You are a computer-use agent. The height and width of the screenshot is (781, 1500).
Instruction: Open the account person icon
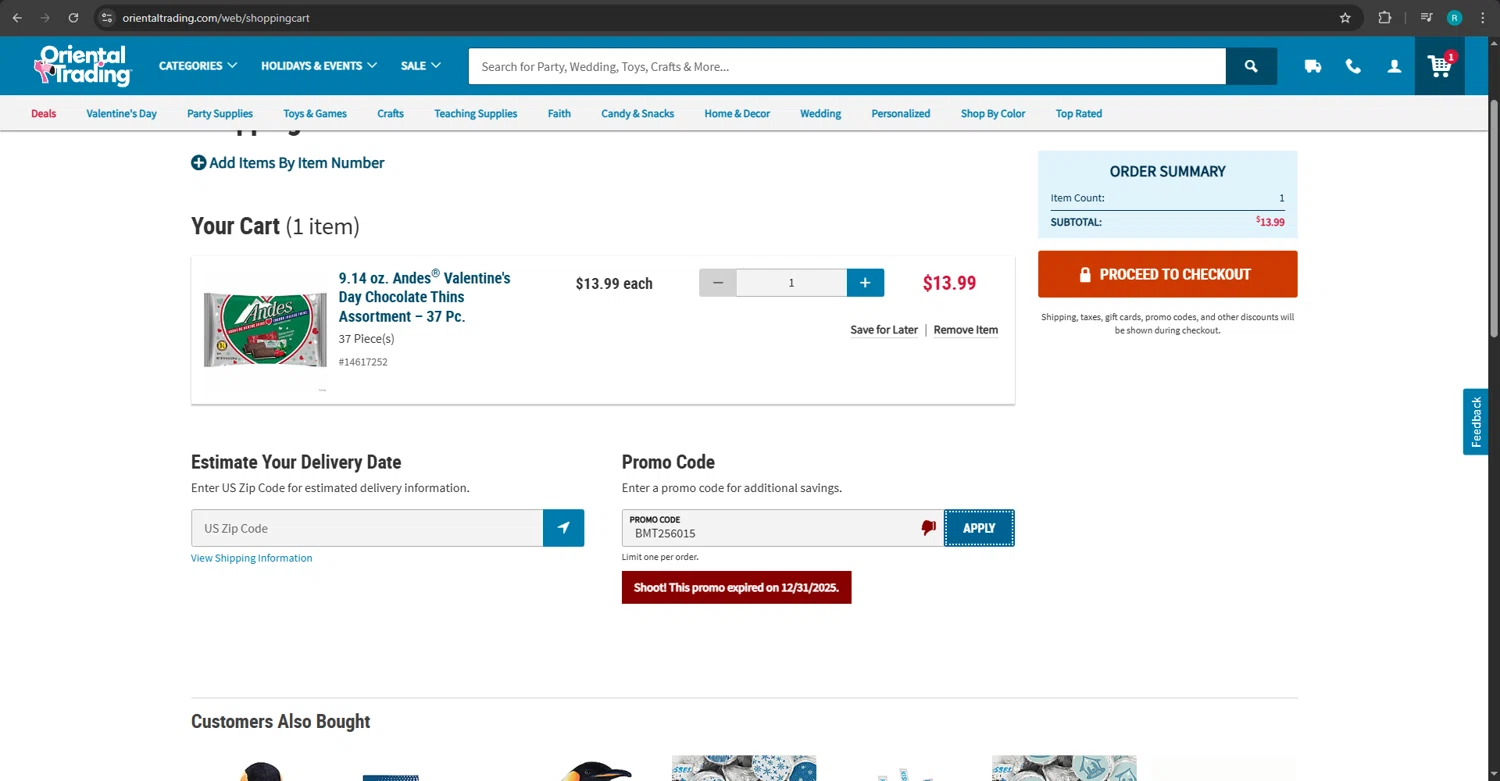[1394, 66]
